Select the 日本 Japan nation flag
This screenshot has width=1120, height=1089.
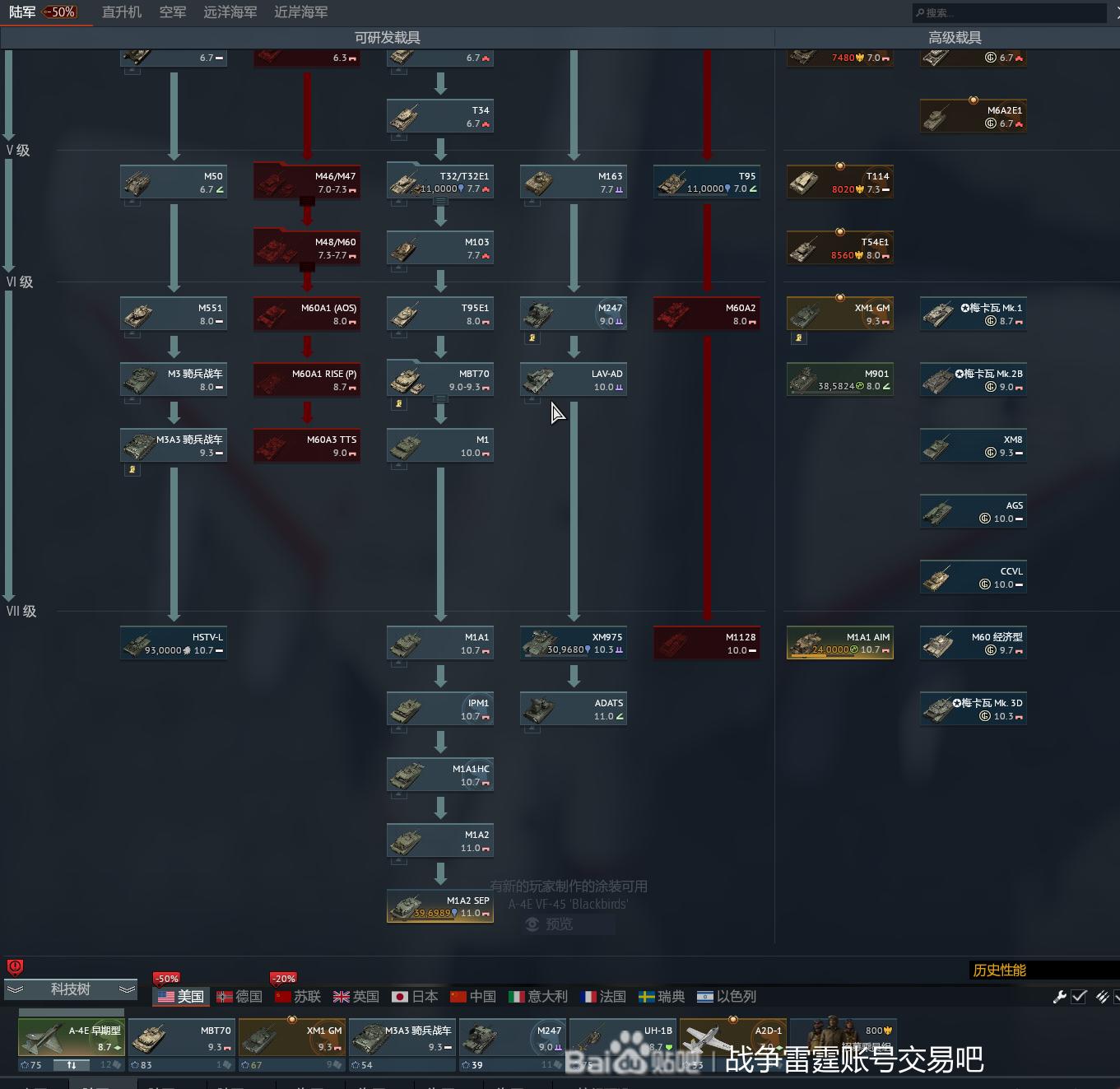415,996
